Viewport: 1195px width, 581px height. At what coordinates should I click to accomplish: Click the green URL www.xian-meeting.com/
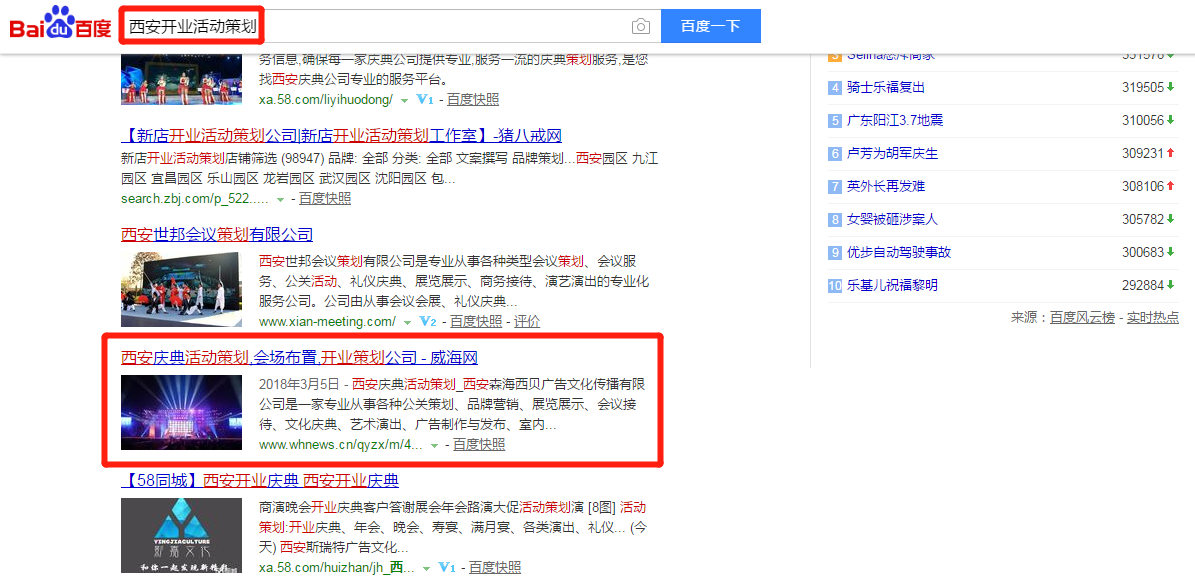point(328,321)
